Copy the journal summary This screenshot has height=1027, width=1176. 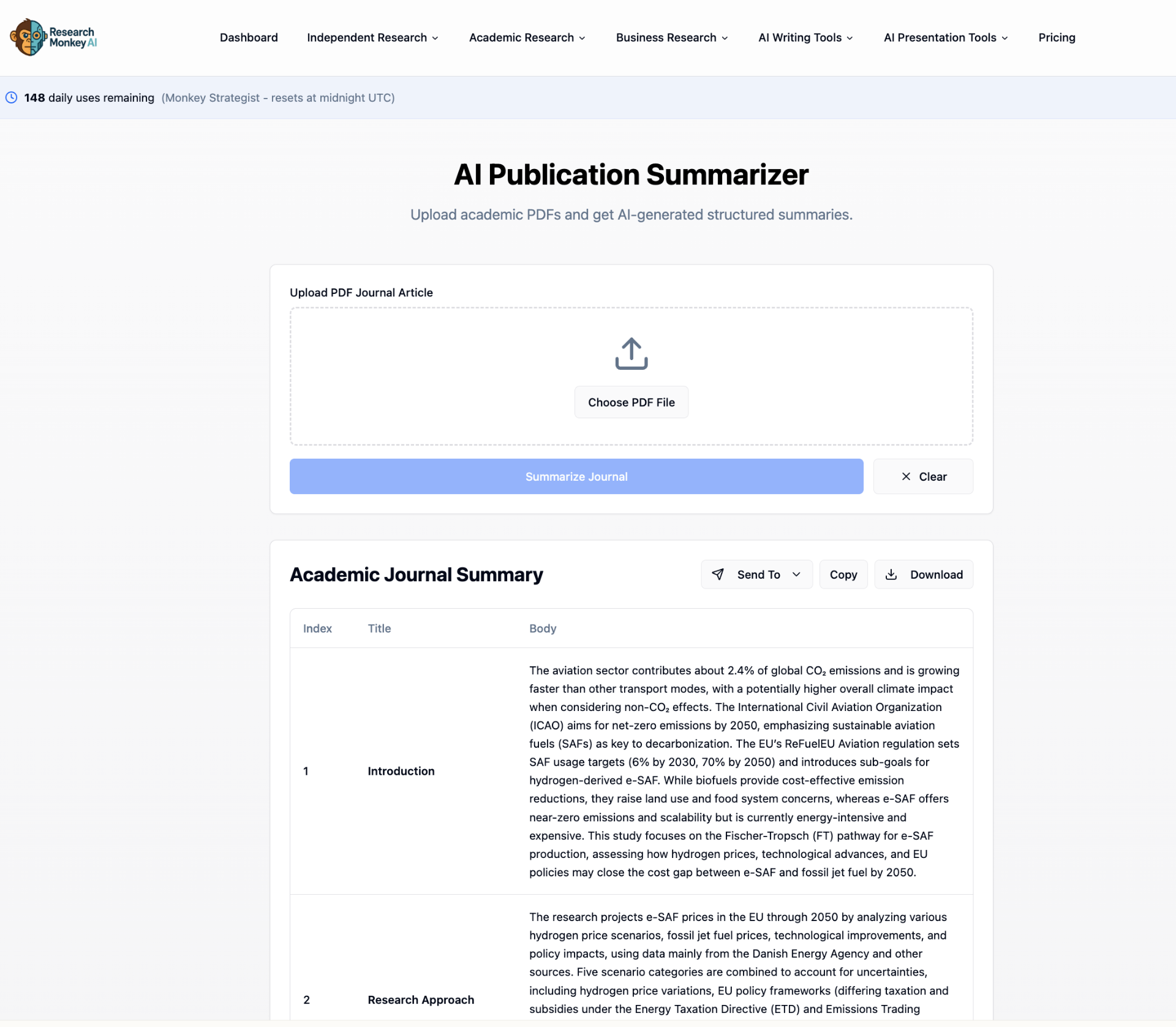843,574
